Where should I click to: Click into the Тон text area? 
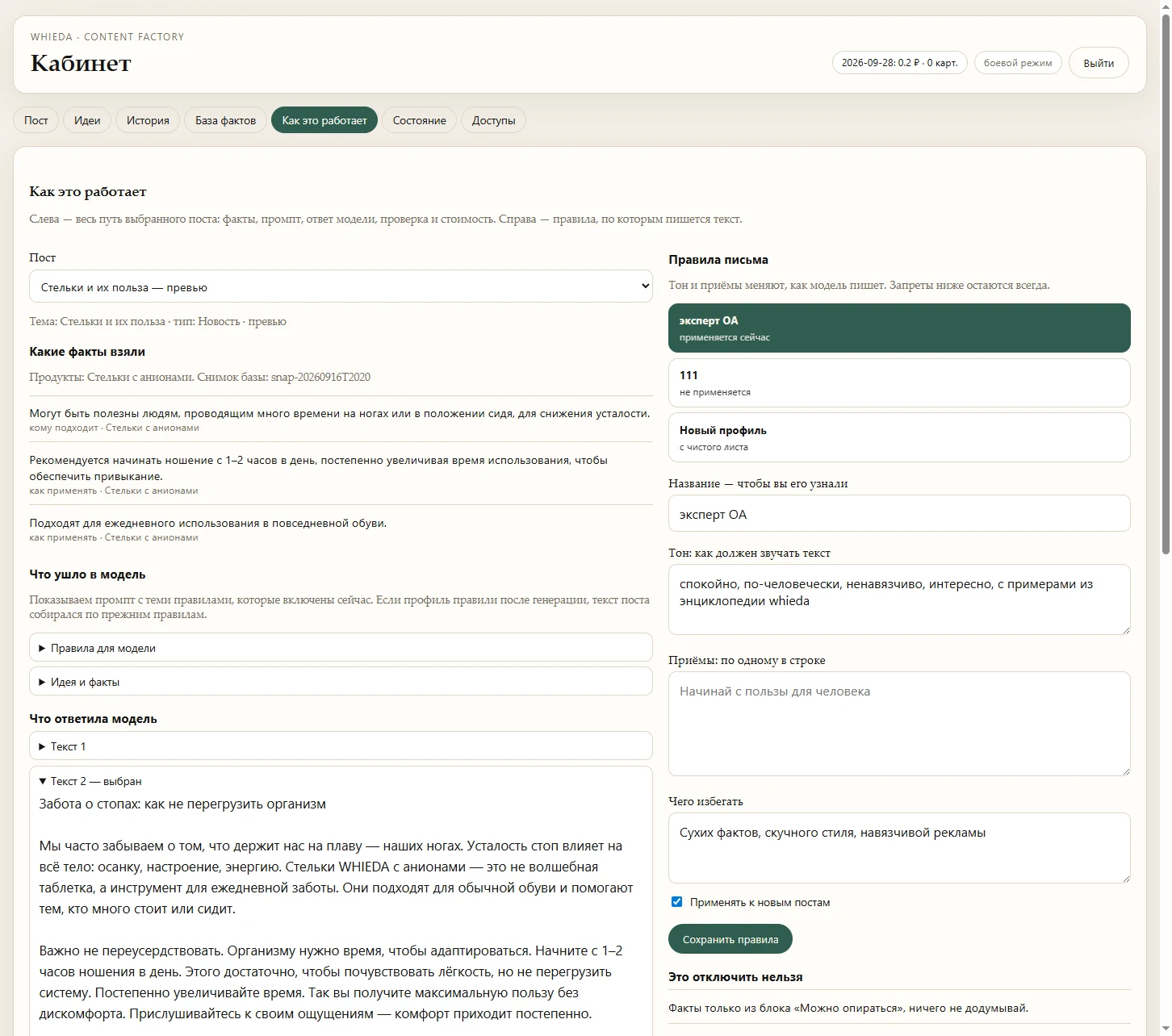[x=899, y=599]
